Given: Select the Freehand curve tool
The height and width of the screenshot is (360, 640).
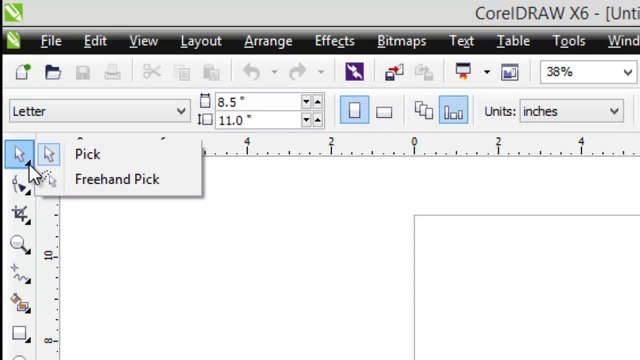Looking at the screenshot, I should [x=20, y=274].
